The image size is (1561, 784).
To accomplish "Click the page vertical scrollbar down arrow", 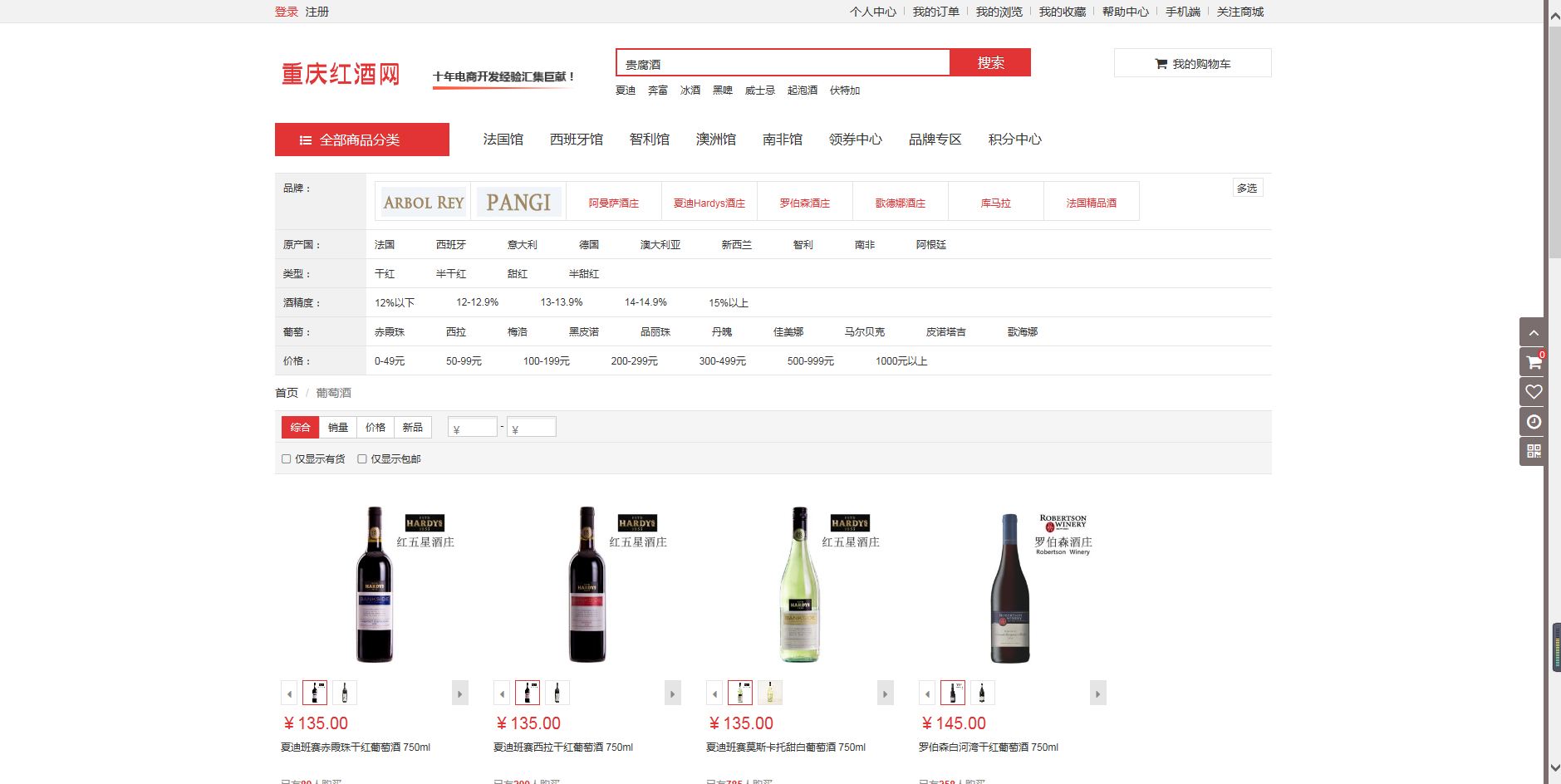I will click(x=1554, y=767).
